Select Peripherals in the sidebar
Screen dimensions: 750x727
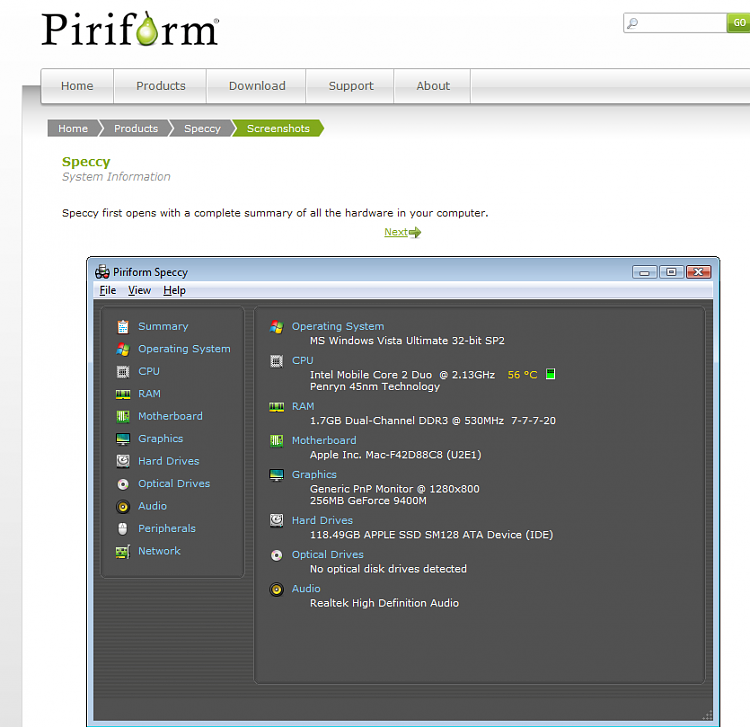click(x=167, y=529)
